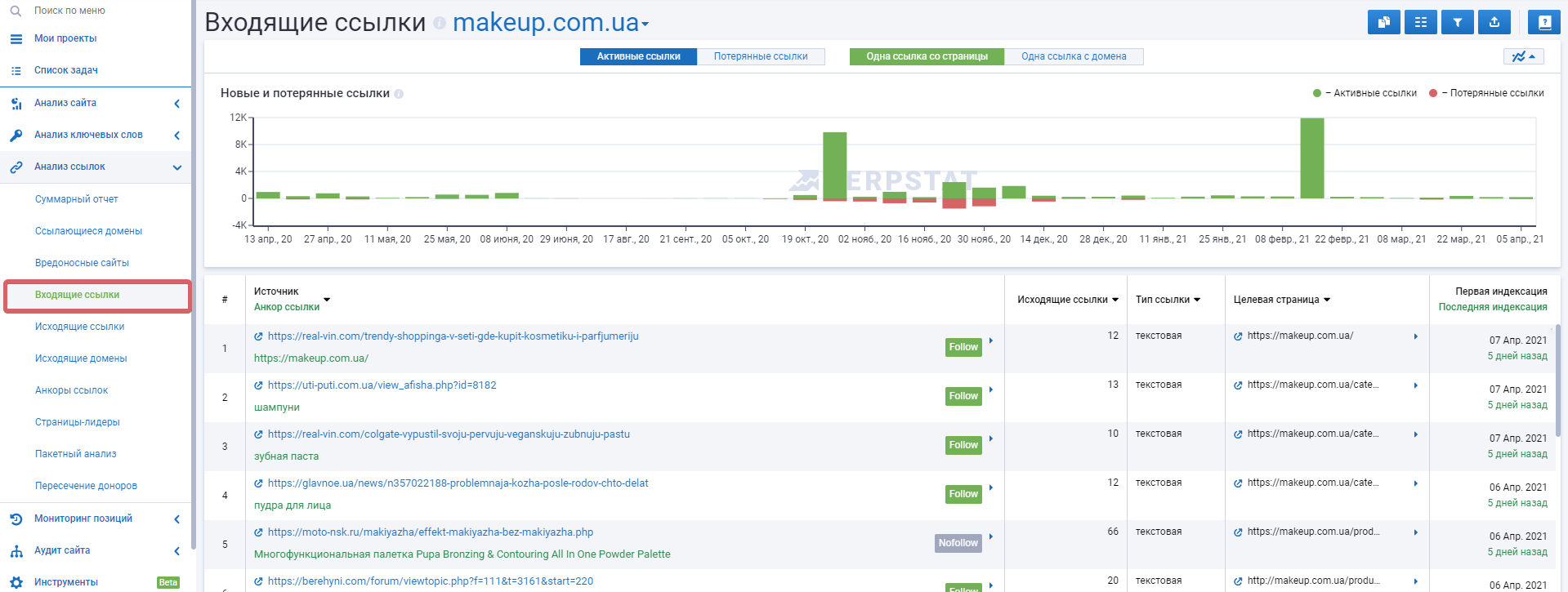Click info icon beside Новые и потерянные ссылки
Image resolution: width=1568 pixels, height=592 pixels.
click(399, 94)
